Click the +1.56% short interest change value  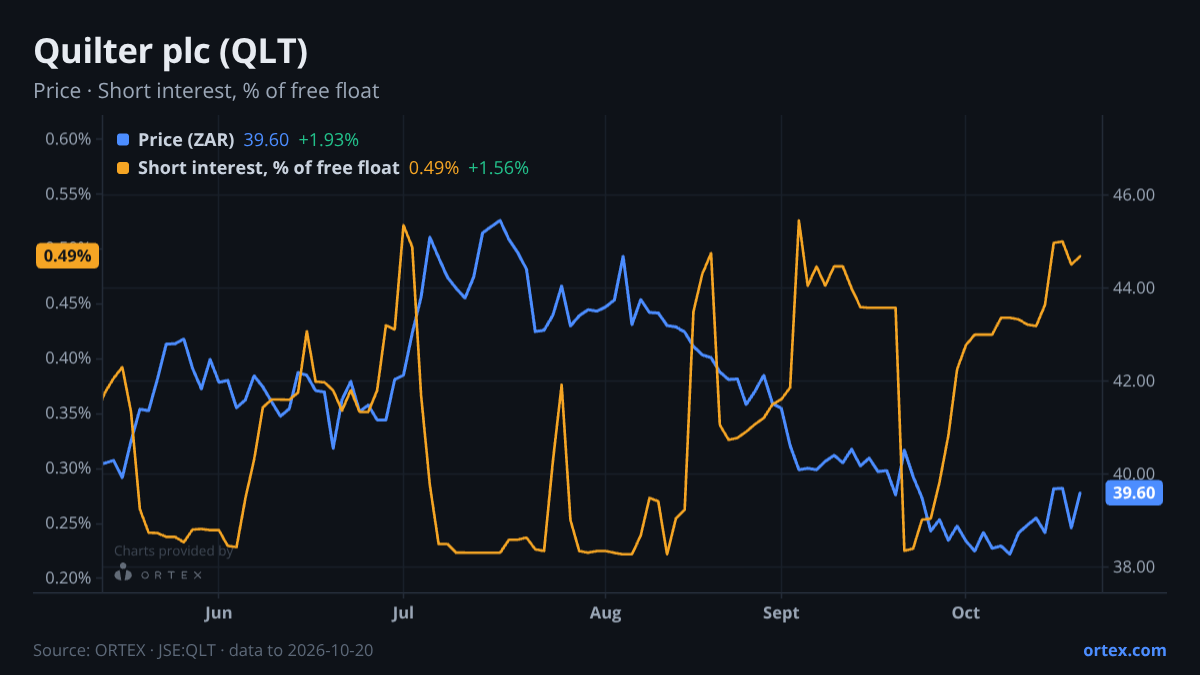(498, 168)
